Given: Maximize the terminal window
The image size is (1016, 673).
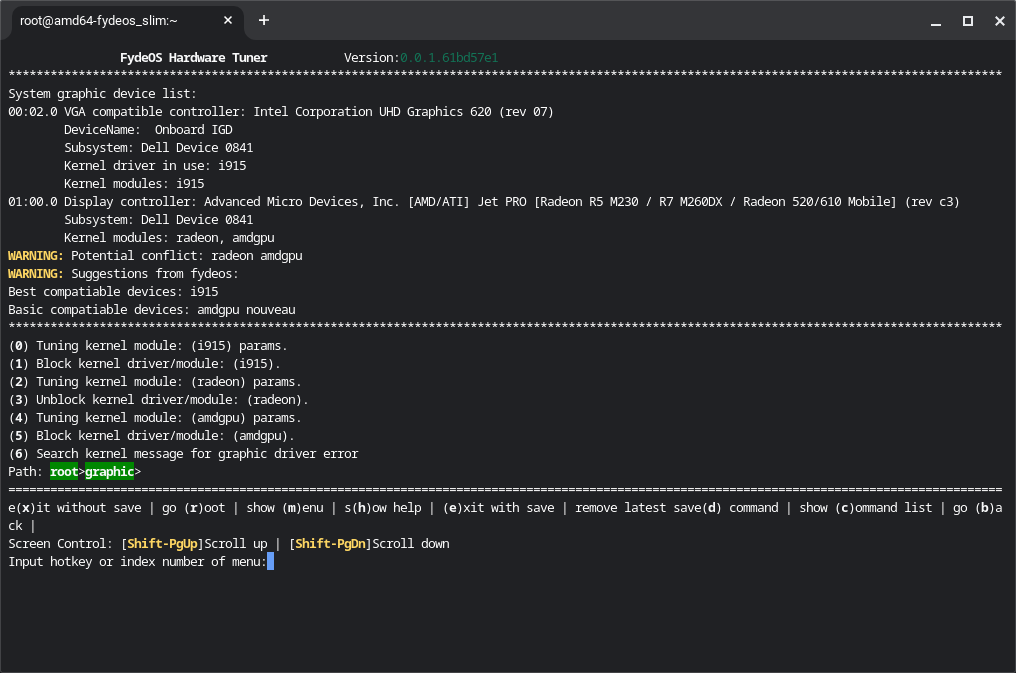Looking at the screenshot, I should [968, 21].
